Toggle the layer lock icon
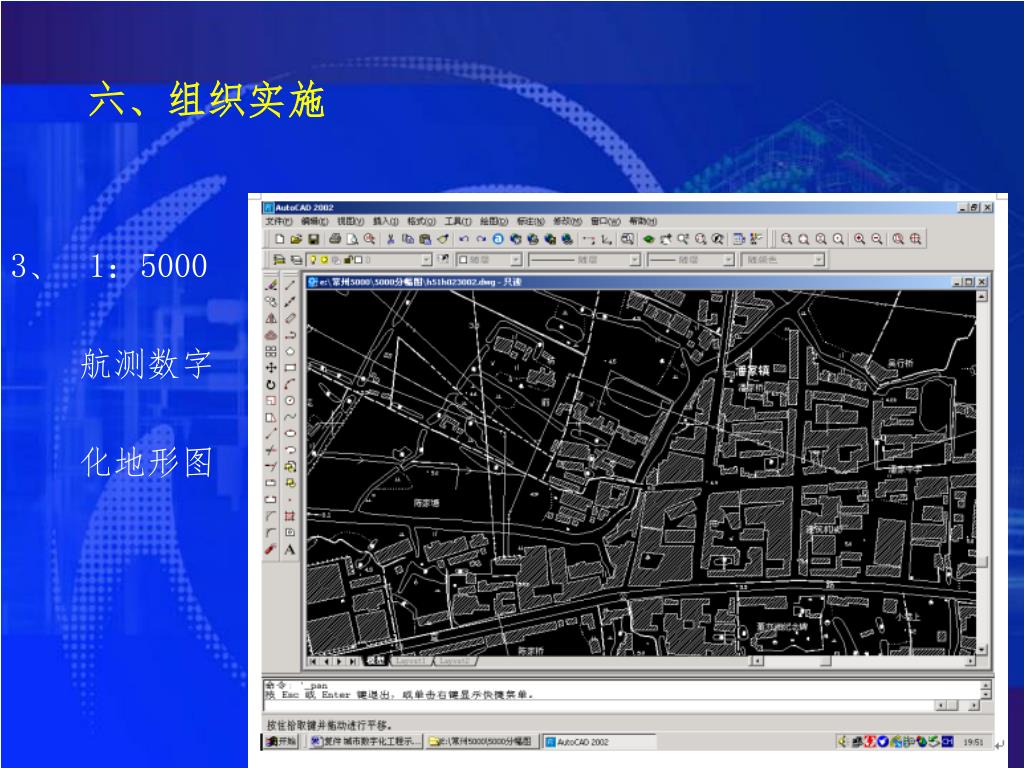The image size is (1024, 768). [x=348, y=260]
